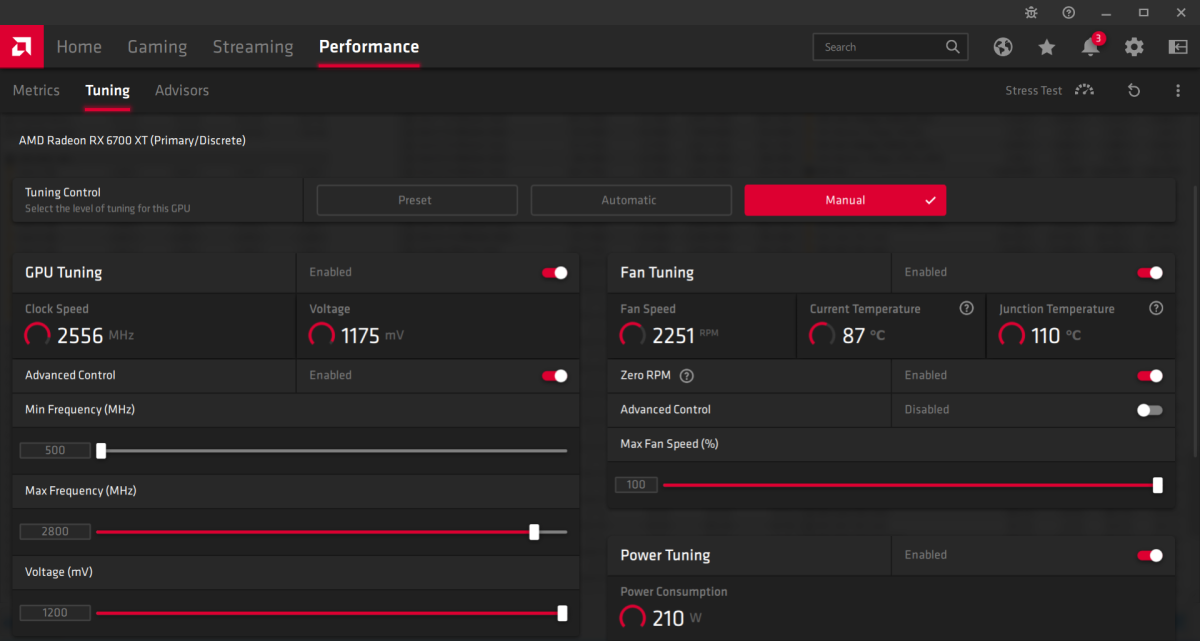Open settings gear icon

pos(1134,47)
